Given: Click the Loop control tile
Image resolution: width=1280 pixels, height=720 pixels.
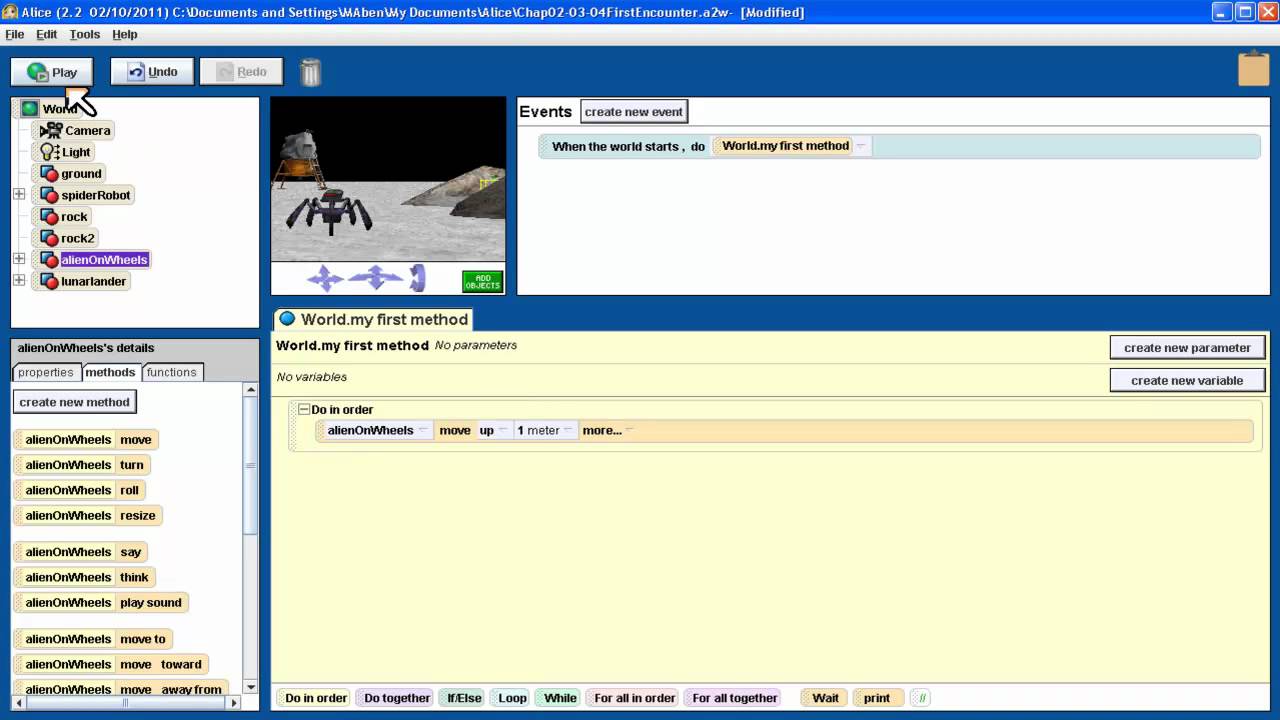Looking at the screenshot, I should (x=512, y=698).
